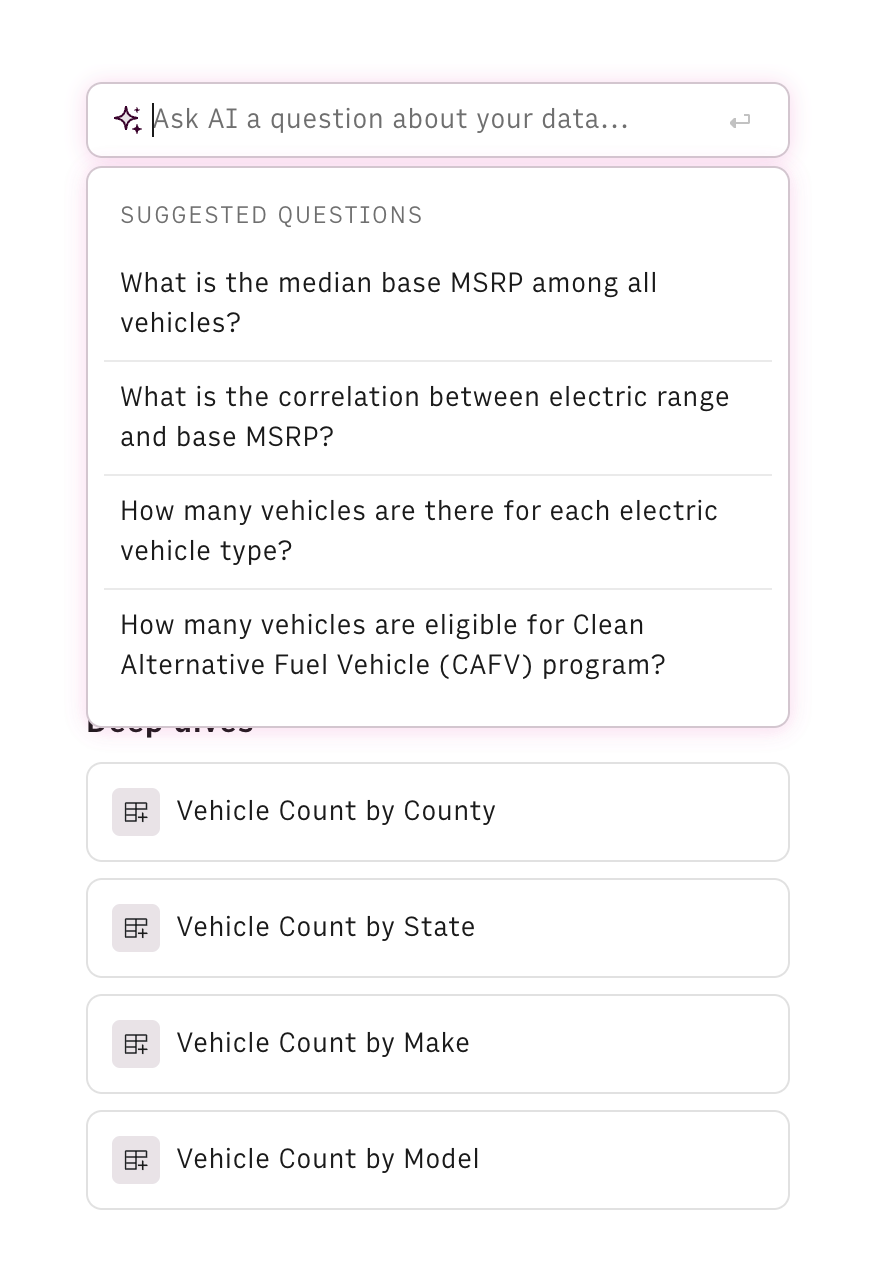Open the Vehicle Count by Make label
This screenshot has height=1274, width=876.
point(323,1043)
